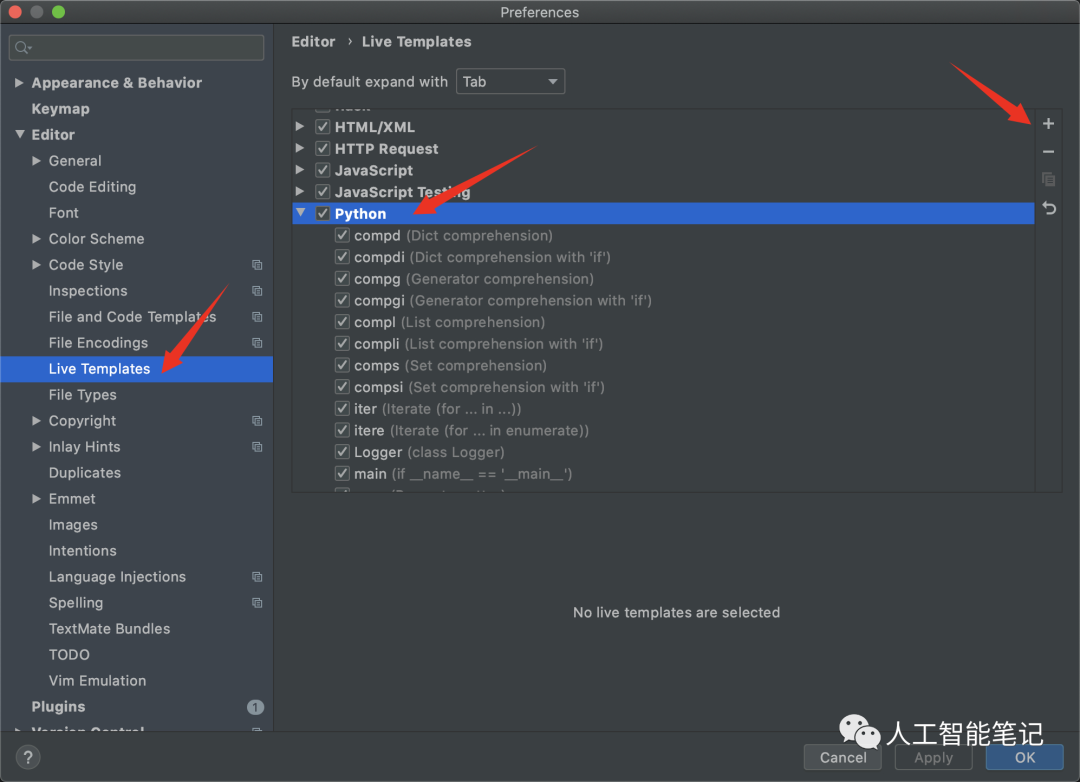
Task: Click the project-level icon beside Code Style
Action: tap(257, 265)
